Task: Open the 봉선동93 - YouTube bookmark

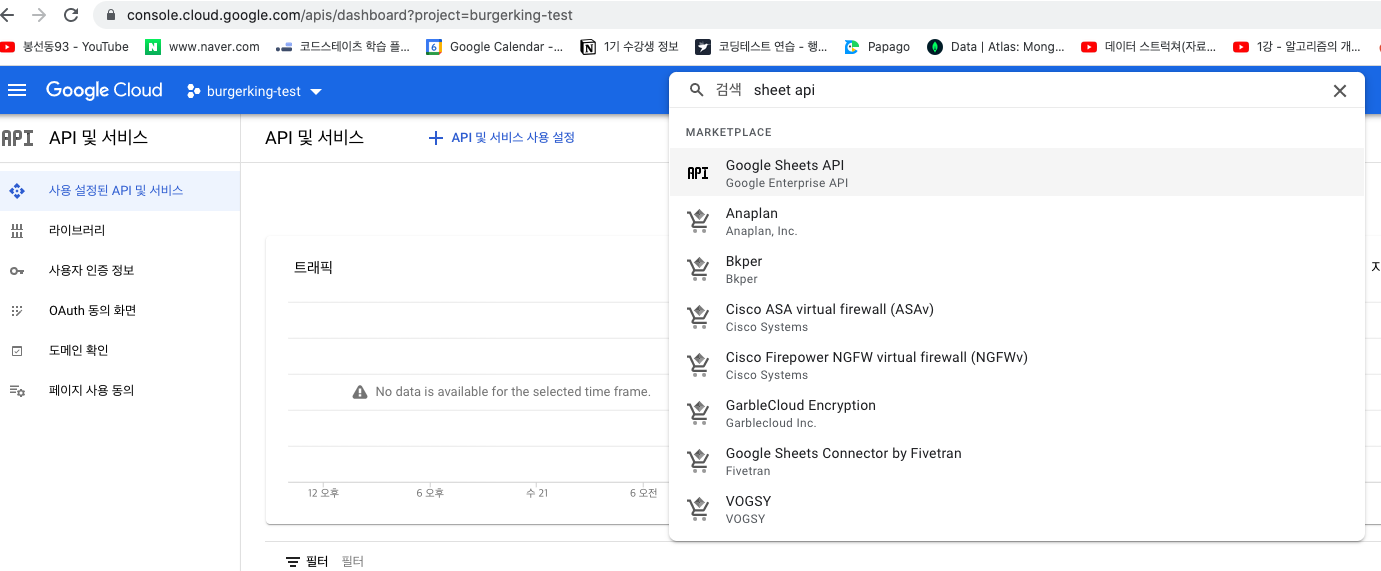Action: click(x=65, y=46)
